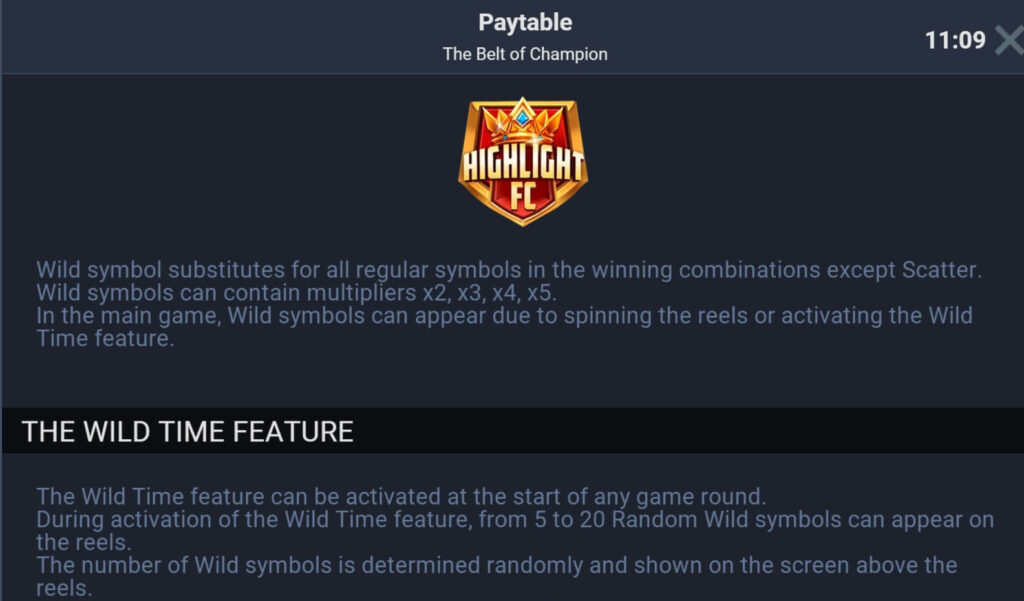
Task: Click the HIGHLIGHT lettering on the shield
Action: pos(522,164)
